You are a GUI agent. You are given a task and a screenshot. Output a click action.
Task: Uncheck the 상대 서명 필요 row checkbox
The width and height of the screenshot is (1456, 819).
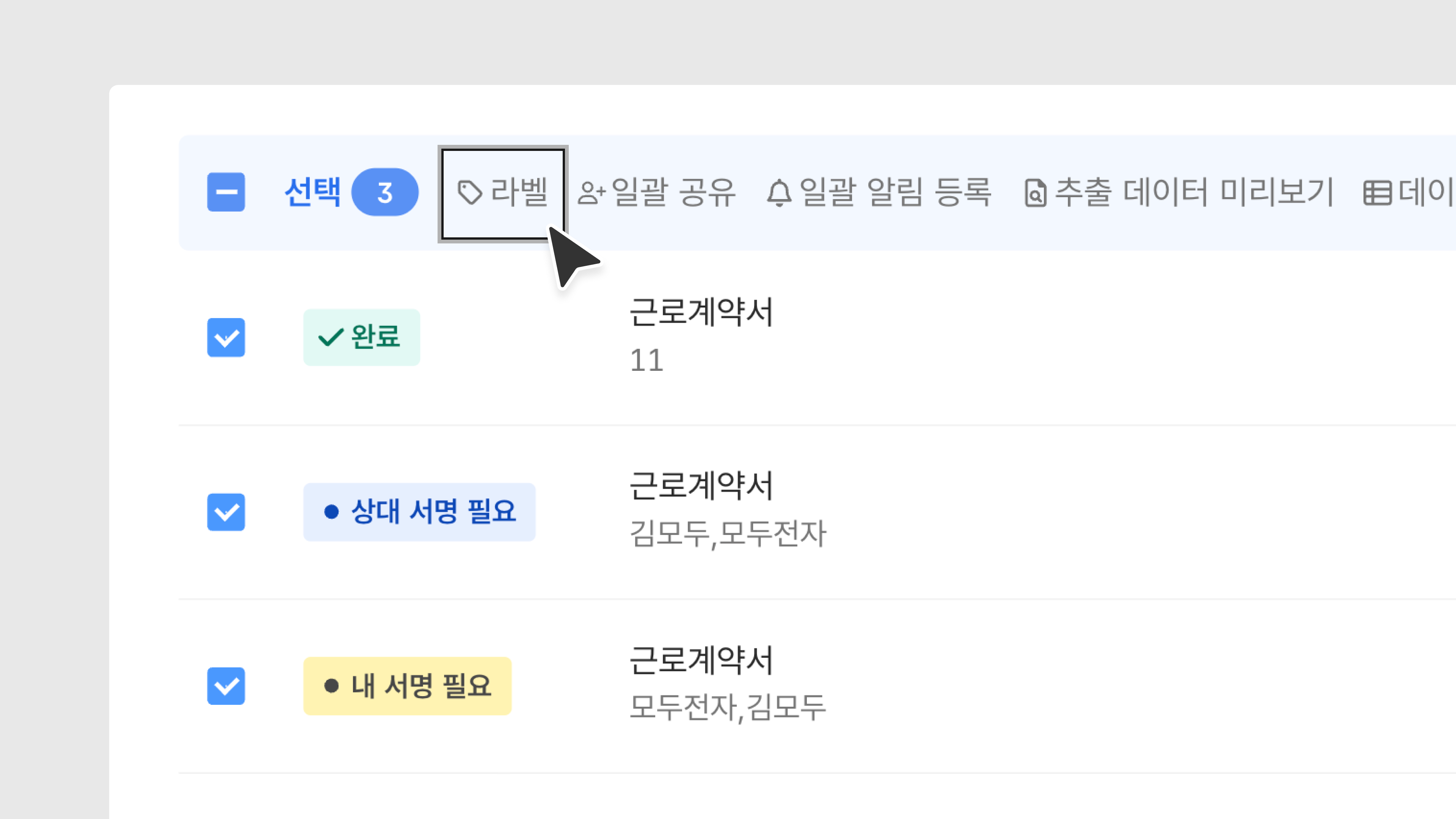coord(226,512)
